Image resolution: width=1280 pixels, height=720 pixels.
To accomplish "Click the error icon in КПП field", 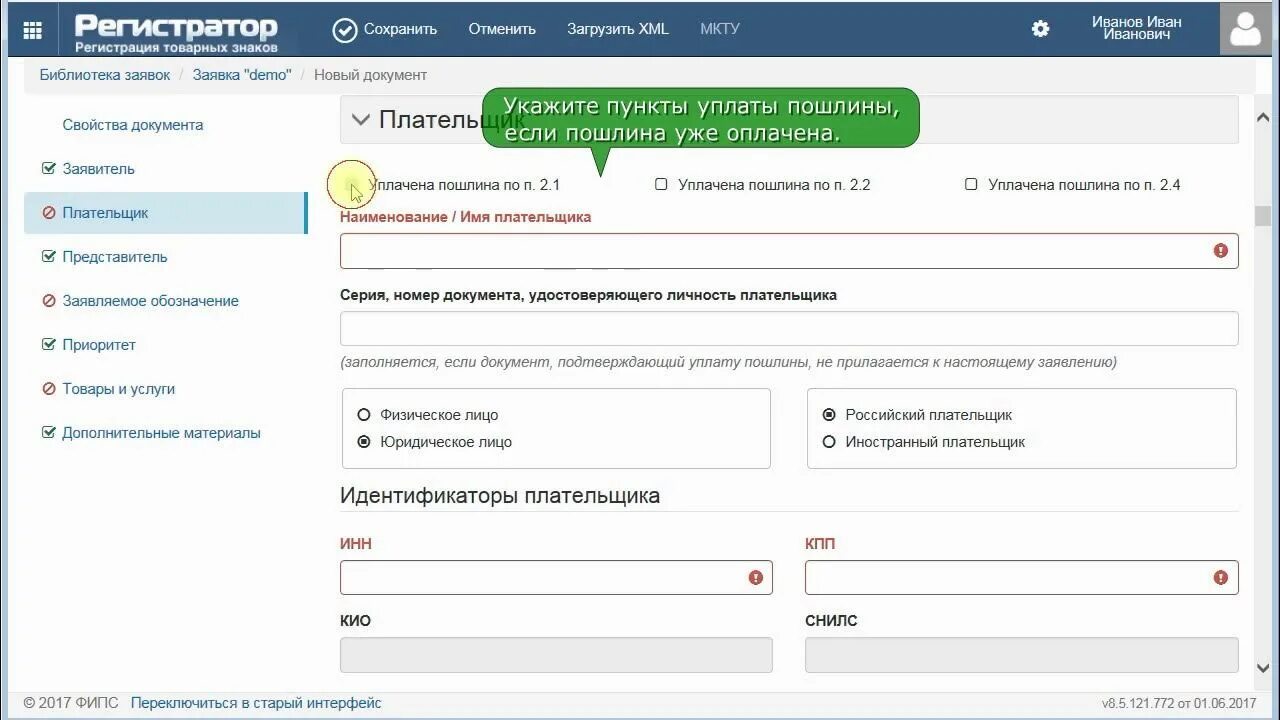I will 1220,578.
